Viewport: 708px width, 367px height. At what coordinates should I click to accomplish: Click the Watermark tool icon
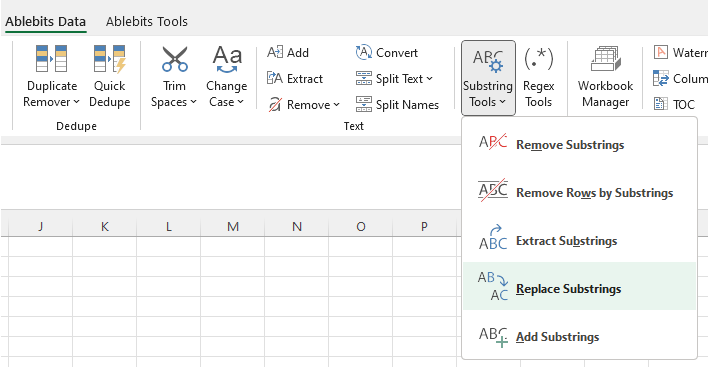[x=661, y=52]
